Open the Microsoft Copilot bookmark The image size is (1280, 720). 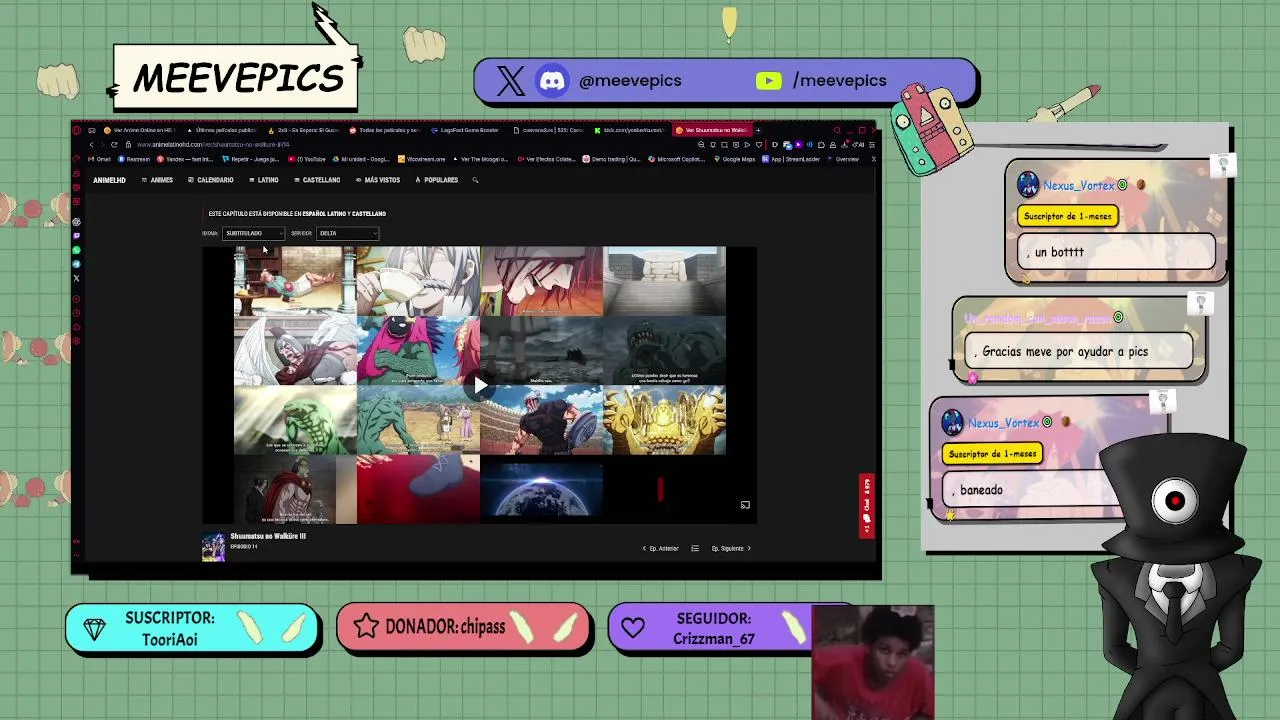click(676, 159)
